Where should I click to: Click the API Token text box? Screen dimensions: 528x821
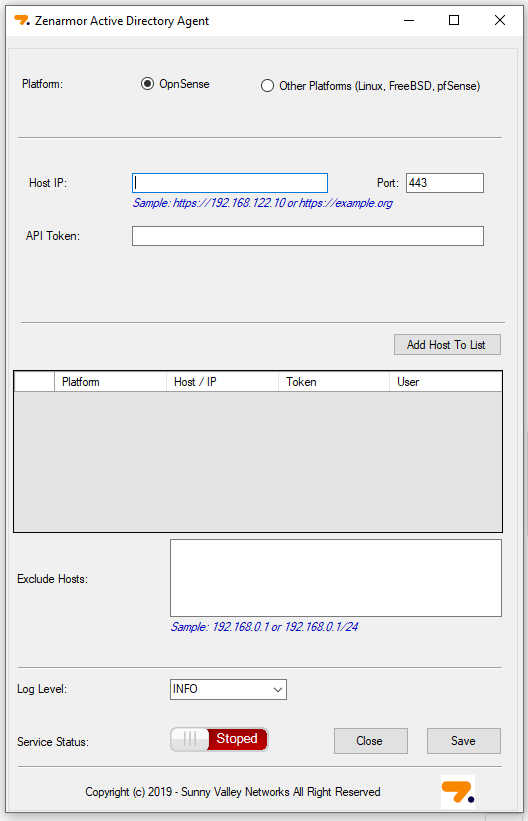click(x=307, y=236)
